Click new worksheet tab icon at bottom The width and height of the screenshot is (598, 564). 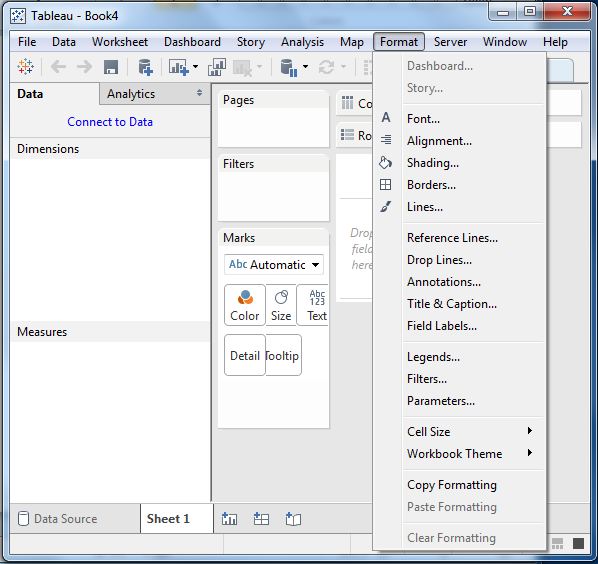coord(229,519)
